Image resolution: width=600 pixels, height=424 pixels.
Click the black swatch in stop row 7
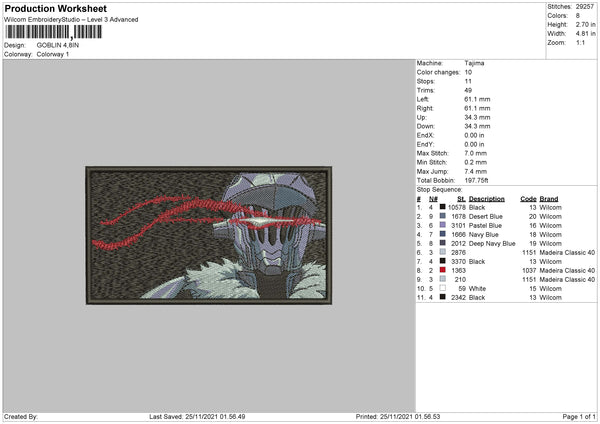coord(442,261)
